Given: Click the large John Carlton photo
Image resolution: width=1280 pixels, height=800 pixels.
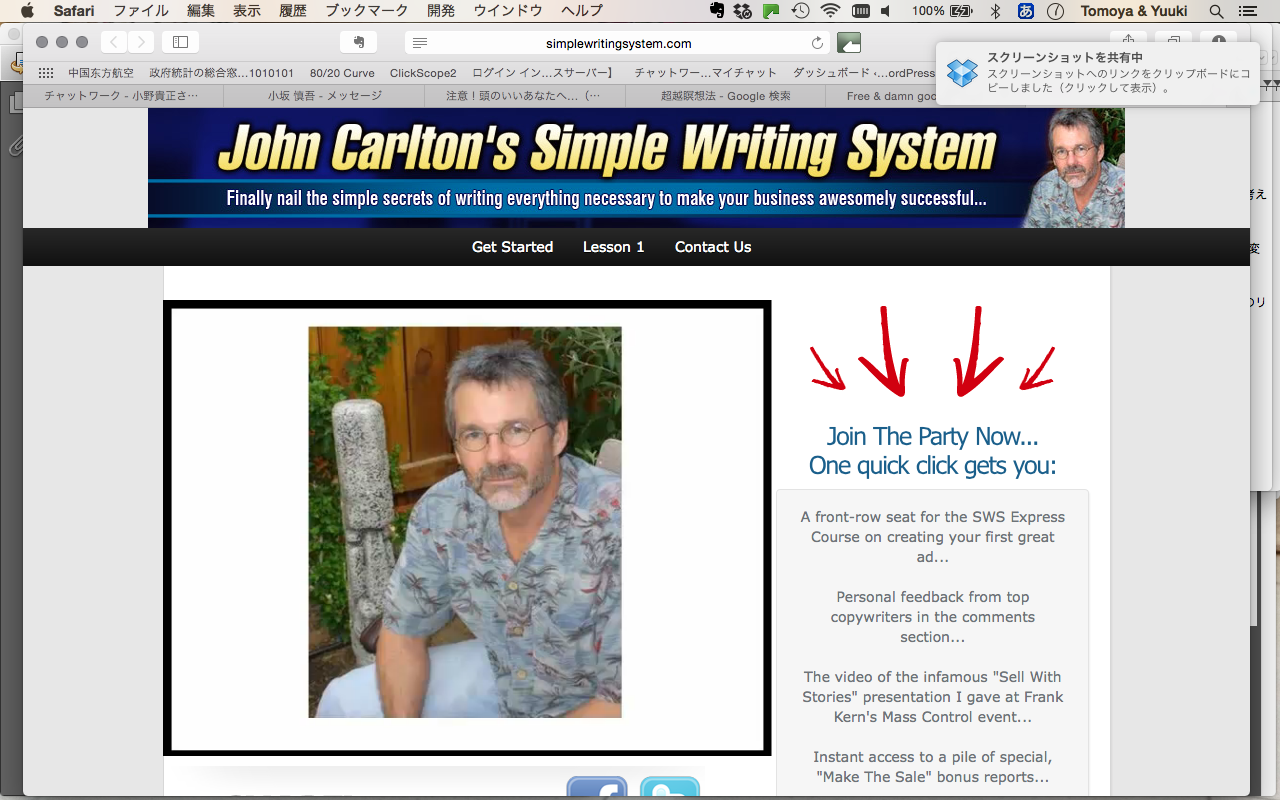Looking at the screenshot, I should point(465,522).
